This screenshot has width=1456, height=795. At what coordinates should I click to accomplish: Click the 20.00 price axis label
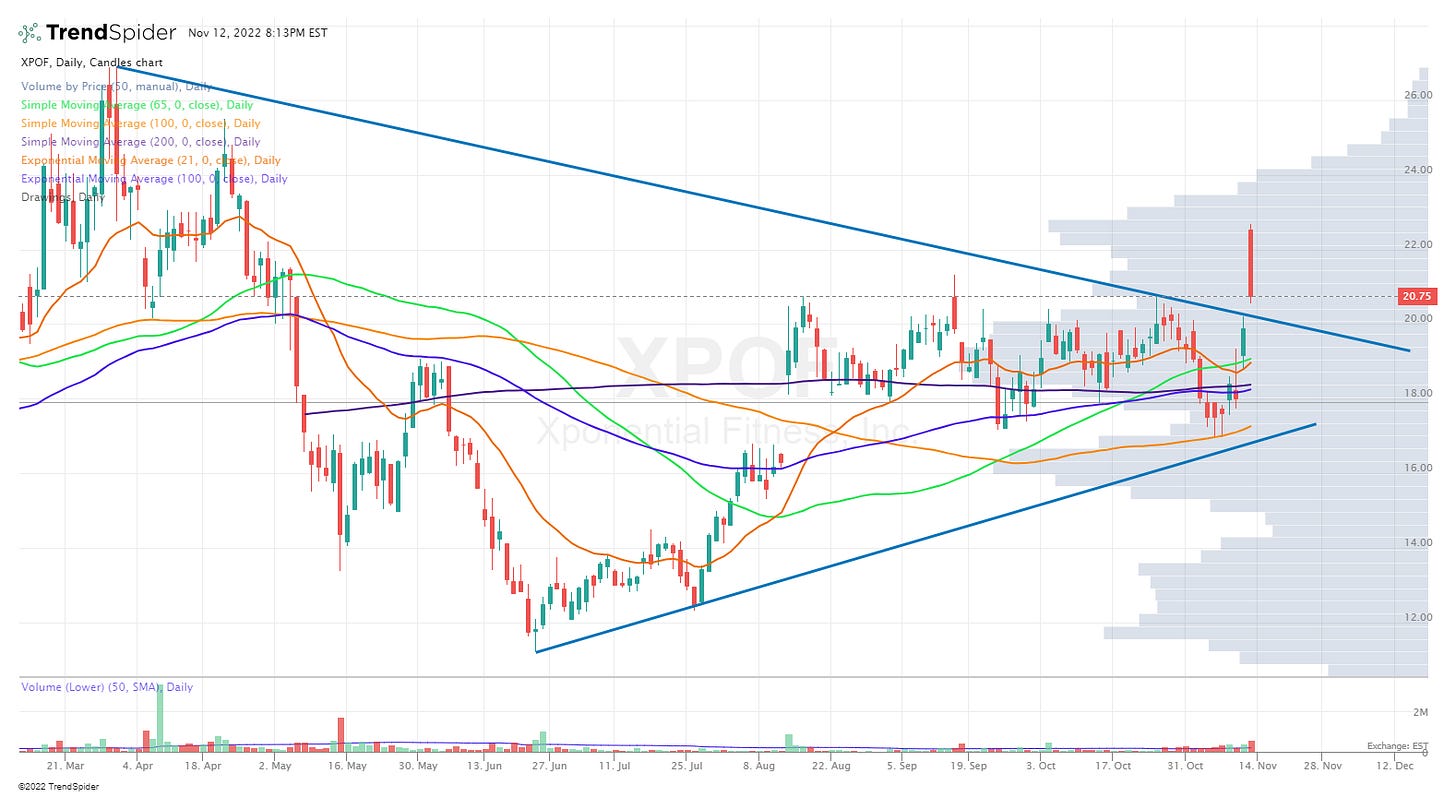pos(1416,319)
